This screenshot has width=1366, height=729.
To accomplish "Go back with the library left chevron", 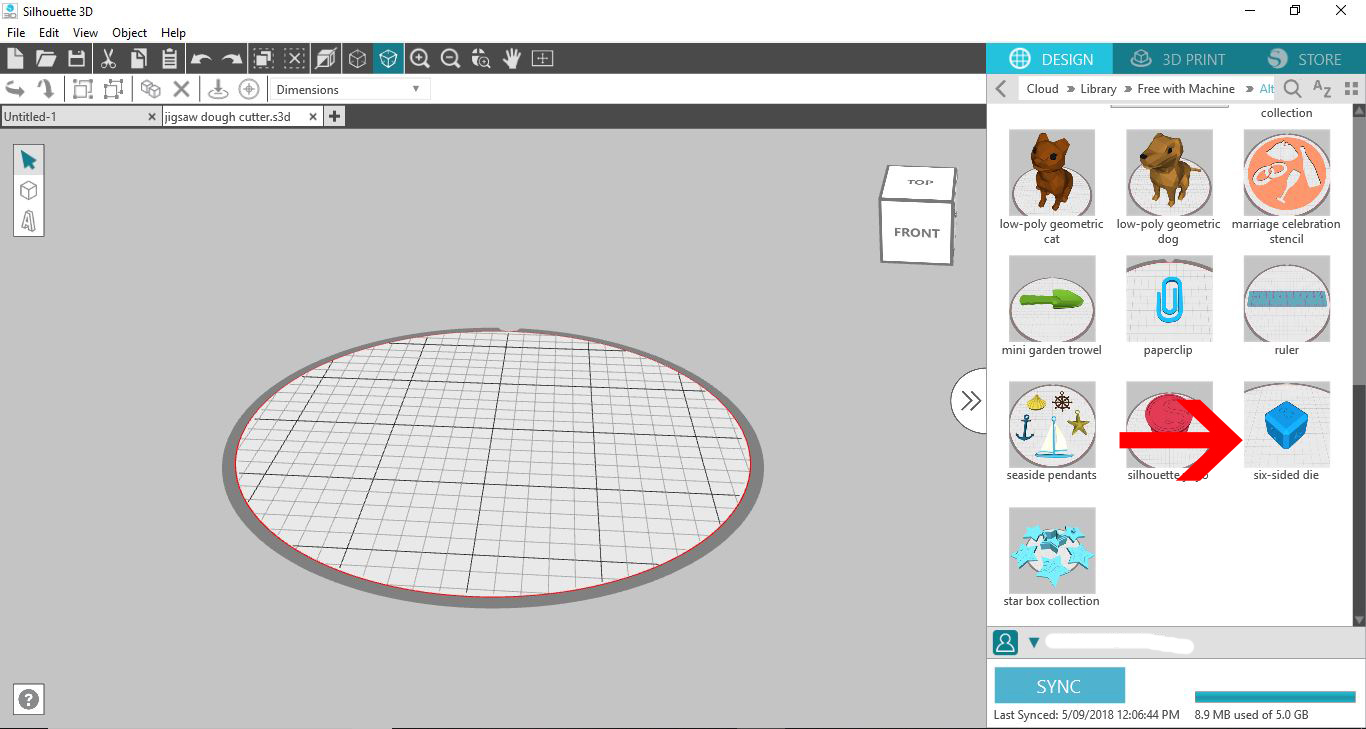I will coord(1001,89).
